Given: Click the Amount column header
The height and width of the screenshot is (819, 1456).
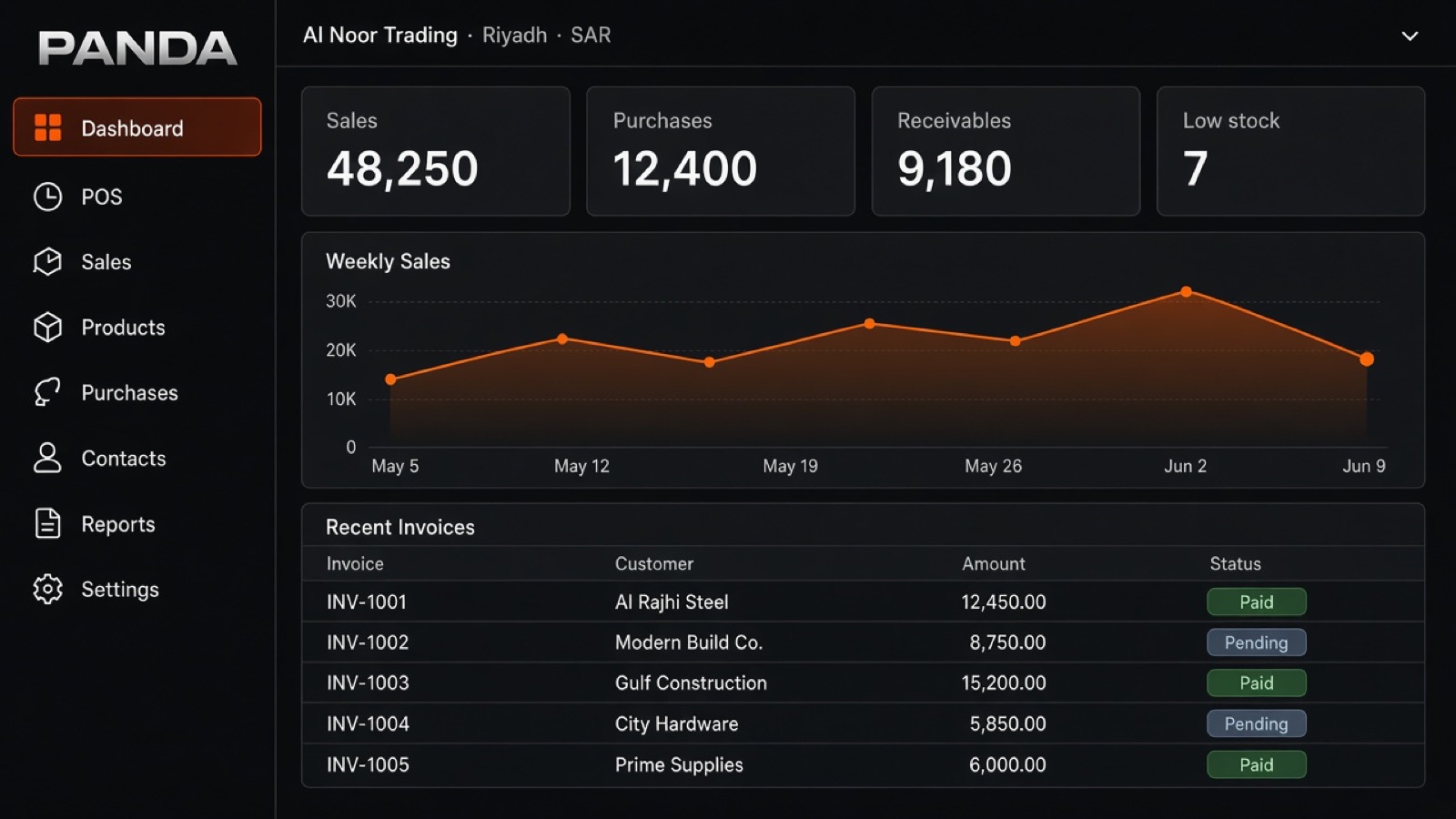Looking at the screenshot, I should pyautogui.click(x=994, y=563).
